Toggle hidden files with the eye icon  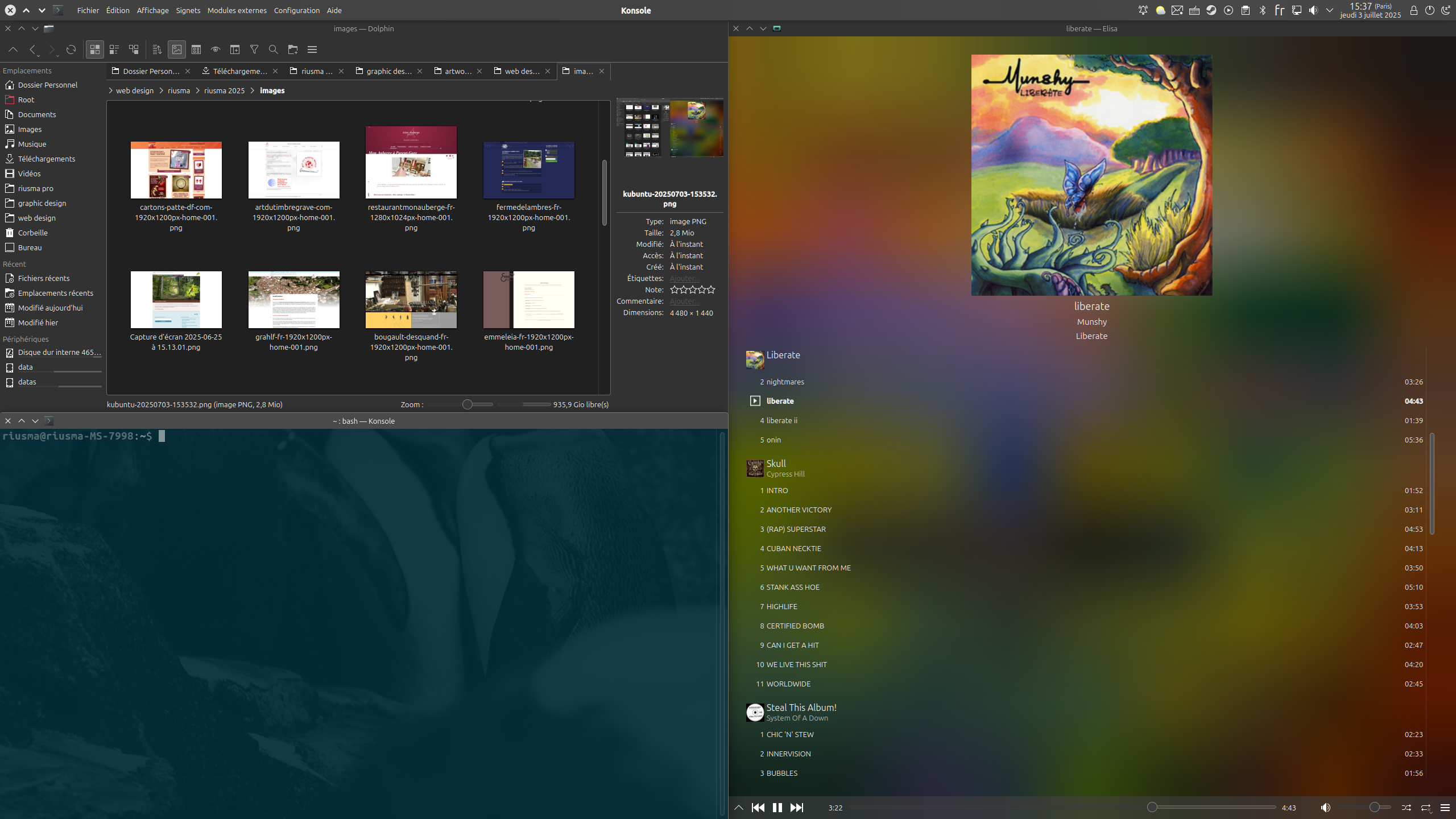[x=216, y=49]
